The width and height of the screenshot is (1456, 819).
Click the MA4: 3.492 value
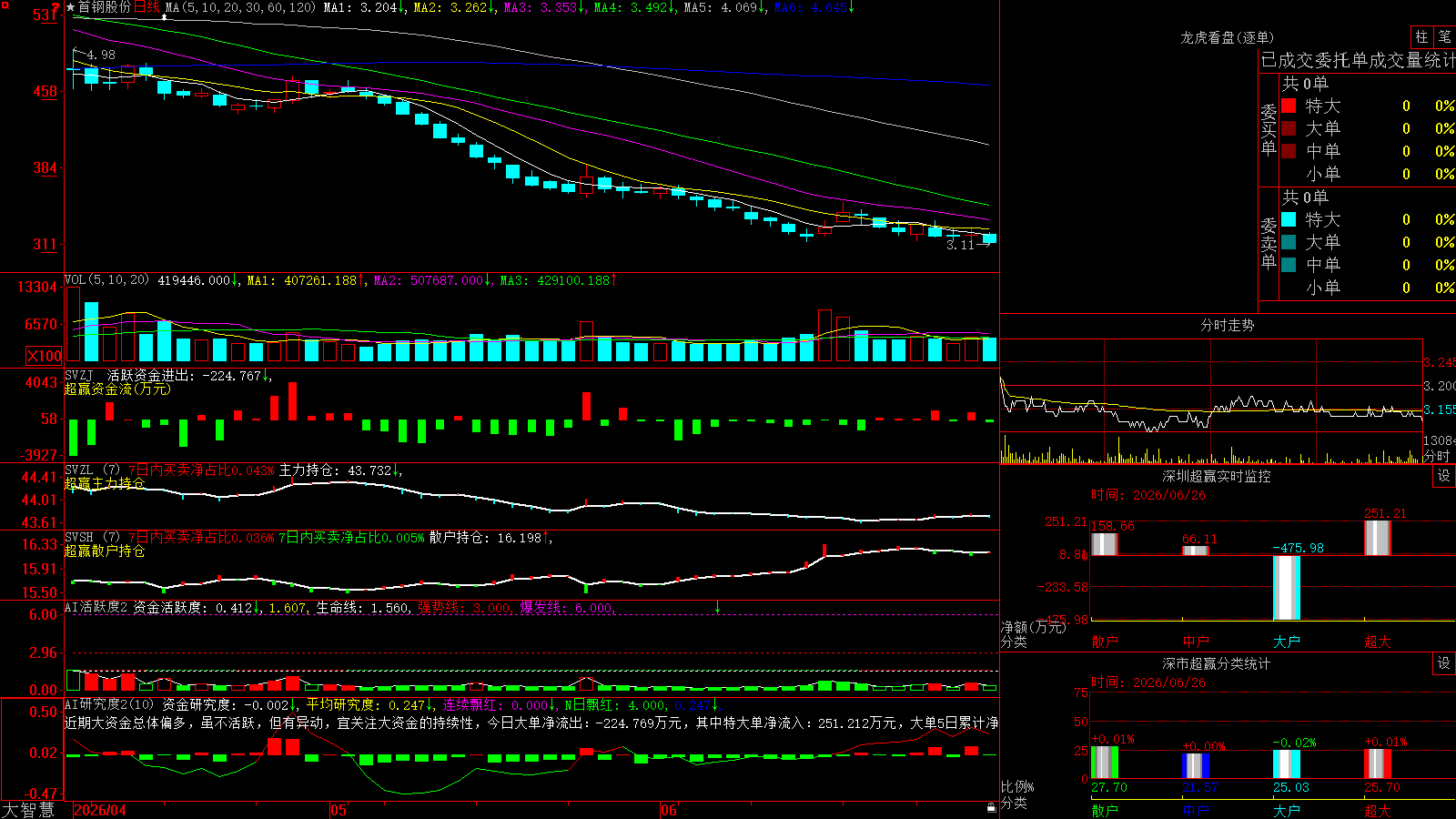coord(634,7)
